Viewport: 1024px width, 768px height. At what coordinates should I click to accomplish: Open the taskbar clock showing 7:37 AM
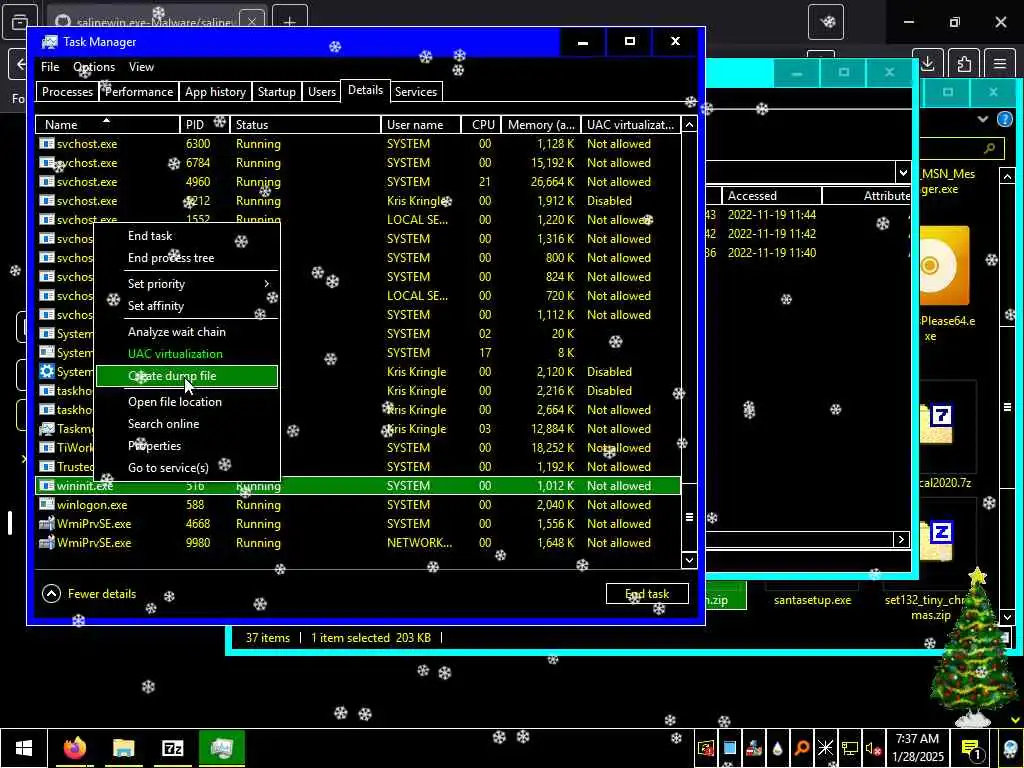pyautogui.click(x=917, y=748)
